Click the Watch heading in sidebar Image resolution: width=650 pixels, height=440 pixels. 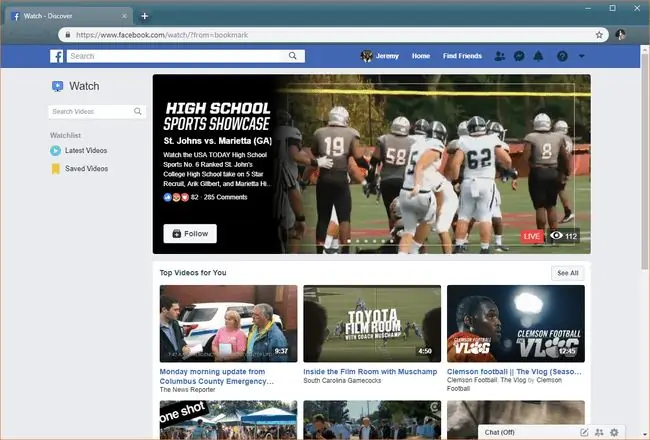[84, 86]
